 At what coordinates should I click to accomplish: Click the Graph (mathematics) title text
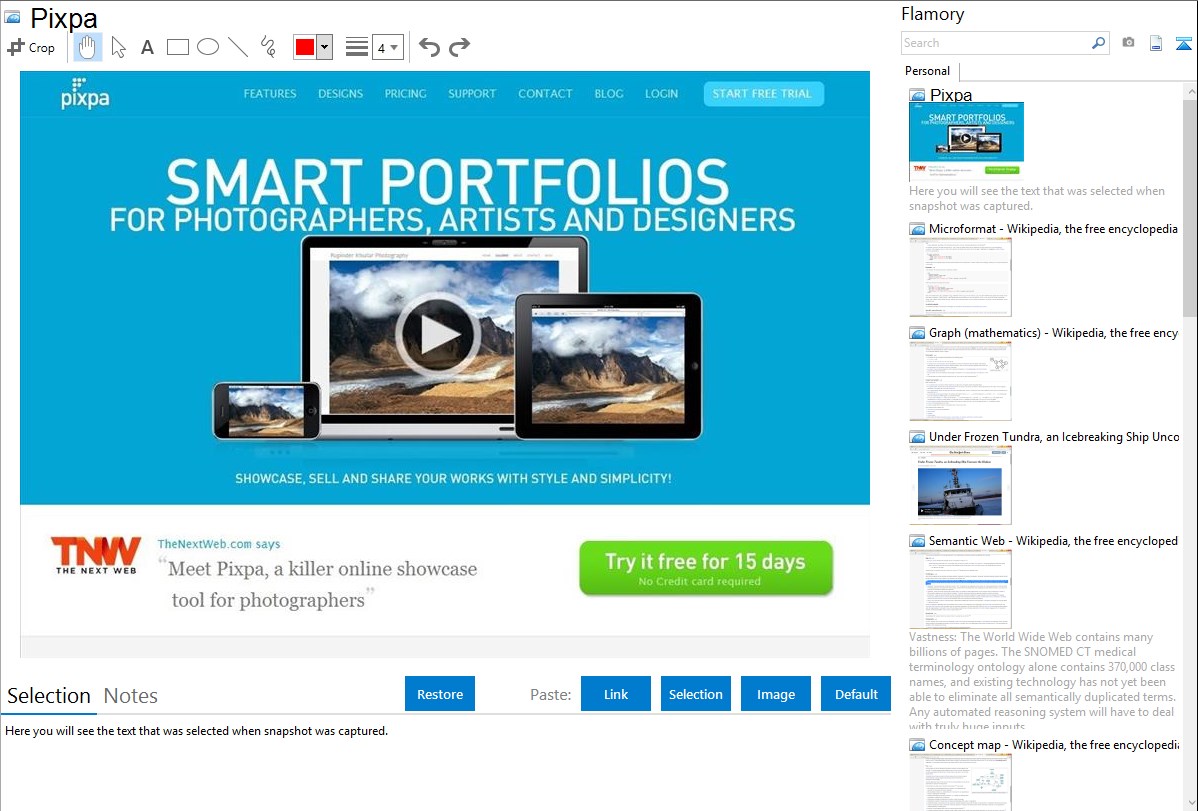tap(1054, 333)
